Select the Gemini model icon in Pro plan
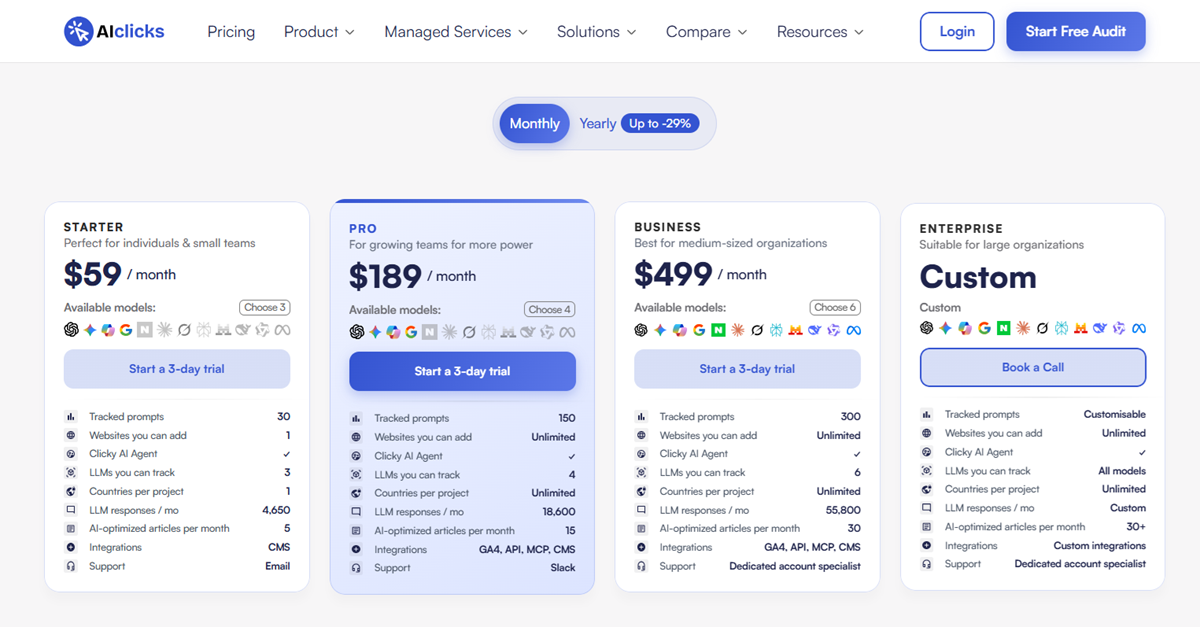The width and height of the screenshot is (1200, 627). 375,332
